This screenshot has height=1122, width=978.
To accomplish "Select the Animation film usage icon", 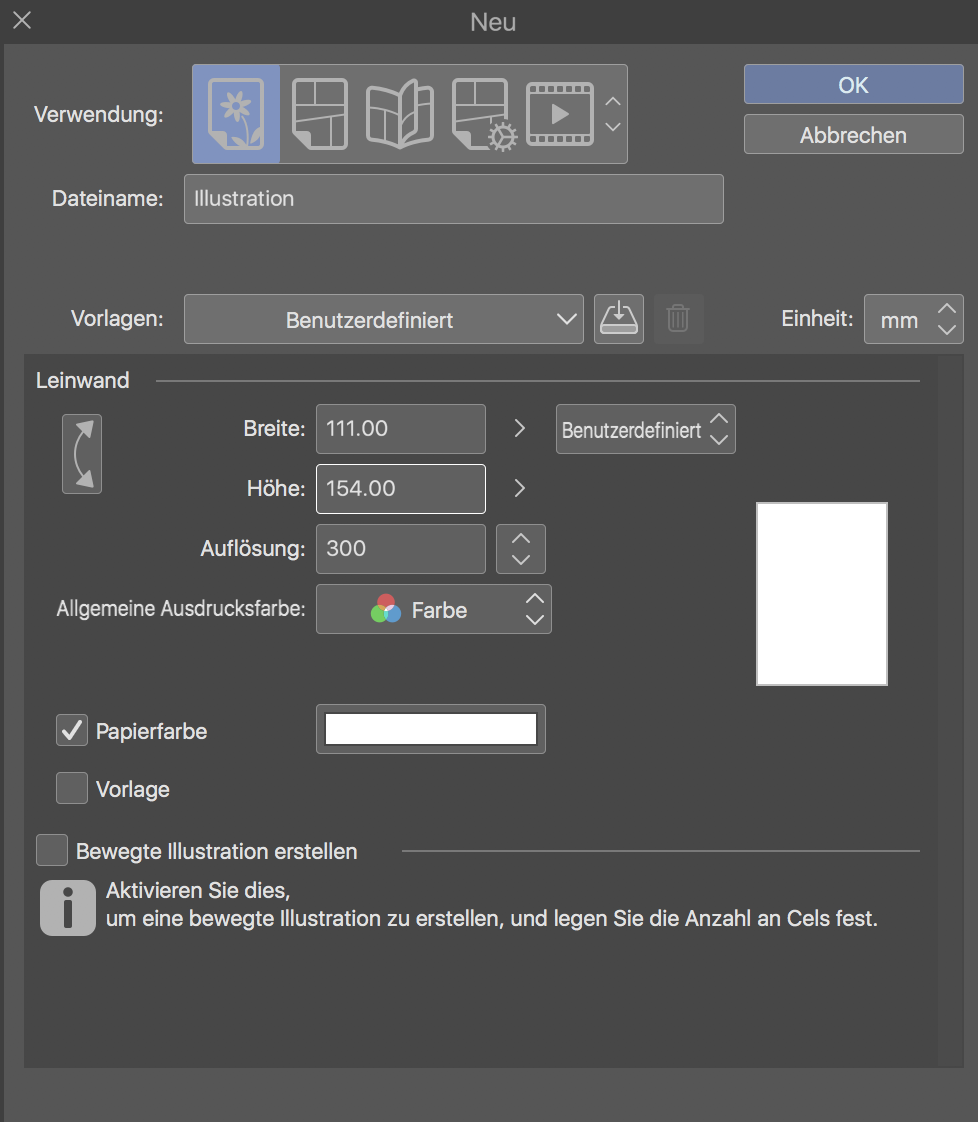I will 560,114.
